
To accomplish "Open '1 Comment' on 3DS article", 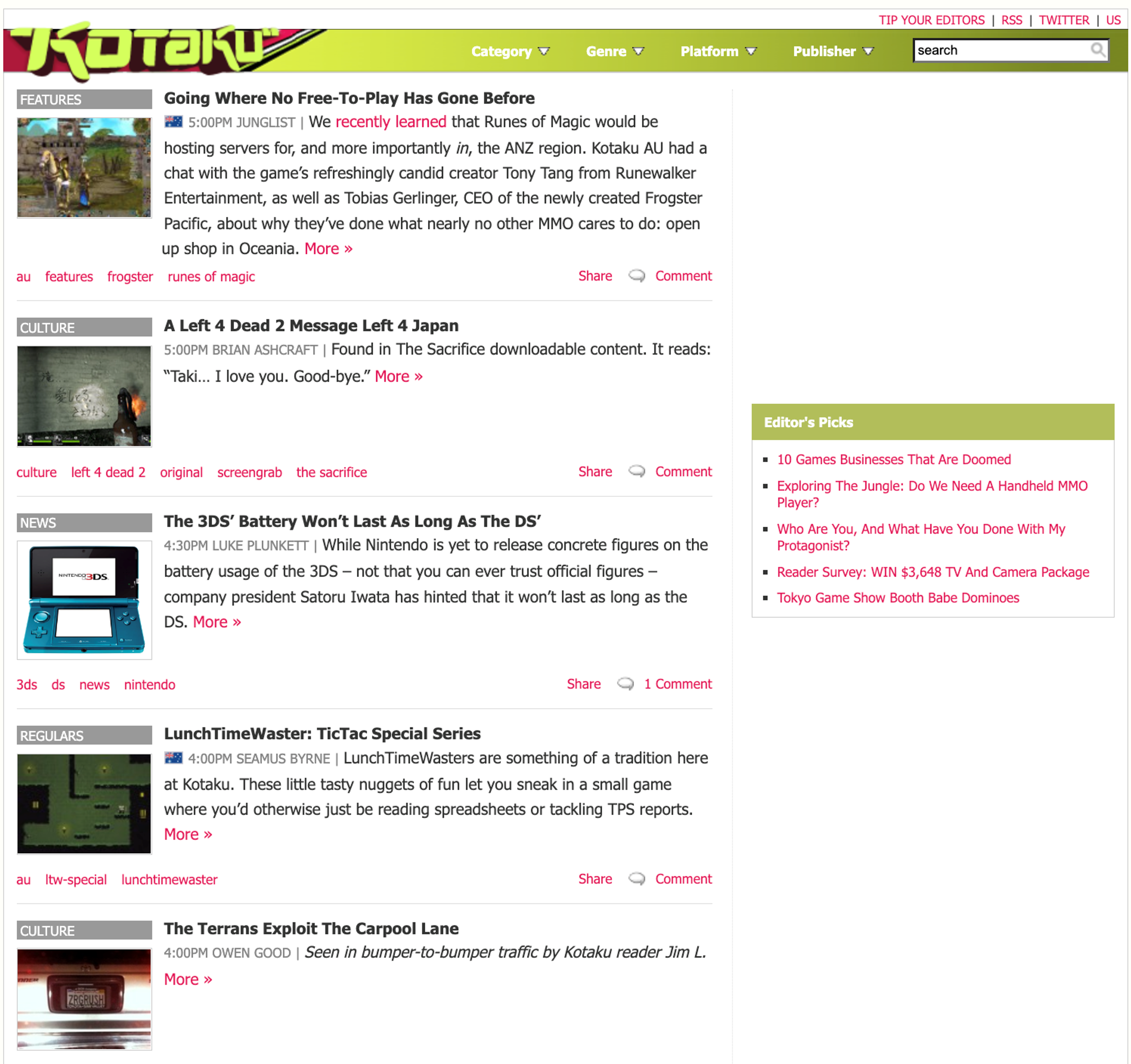I will click(x=678, y=684).
